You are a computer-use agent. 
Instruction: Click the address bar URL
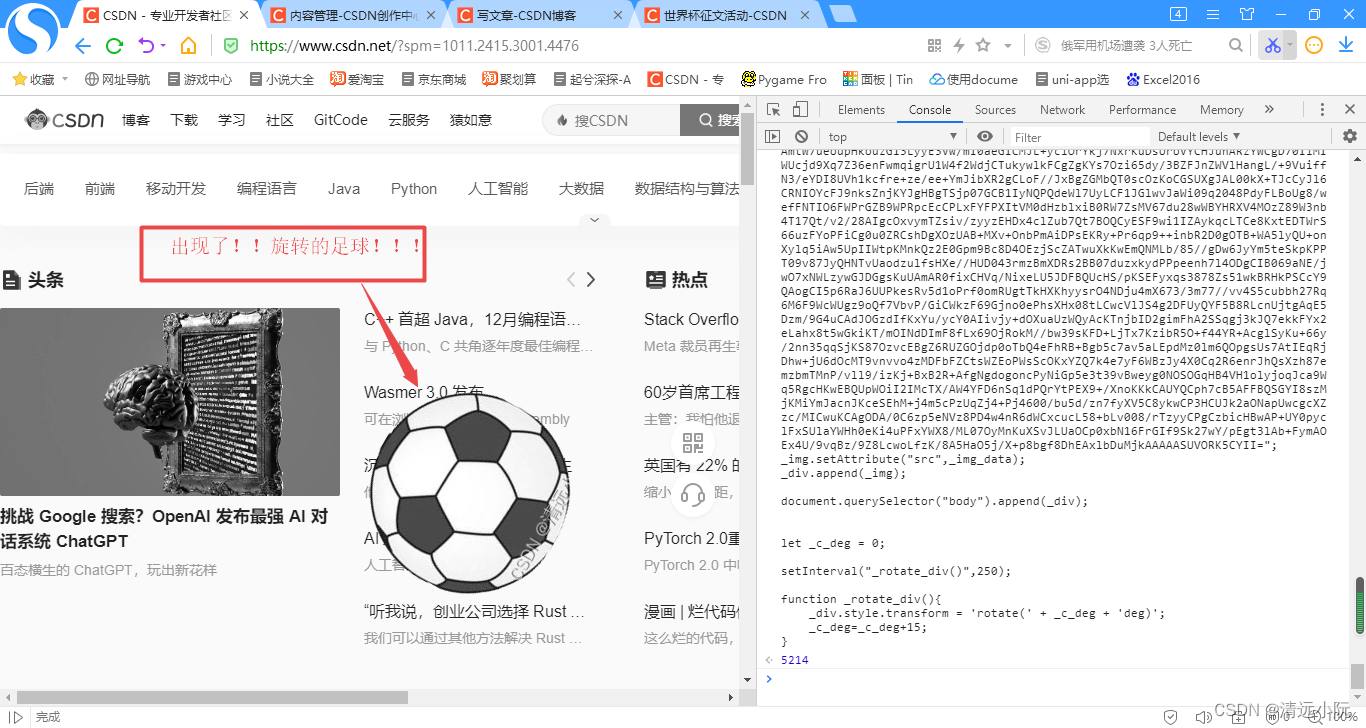pos(414,46)
